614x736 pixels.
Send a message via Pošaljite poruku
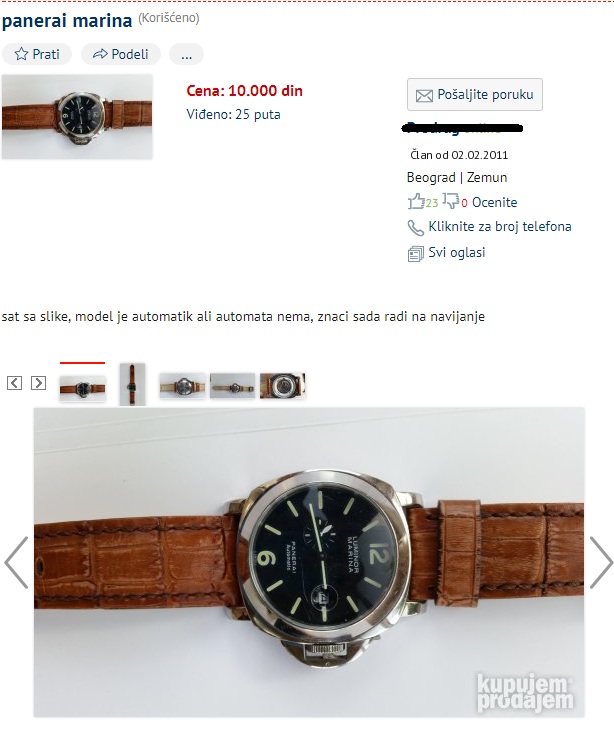475,94
